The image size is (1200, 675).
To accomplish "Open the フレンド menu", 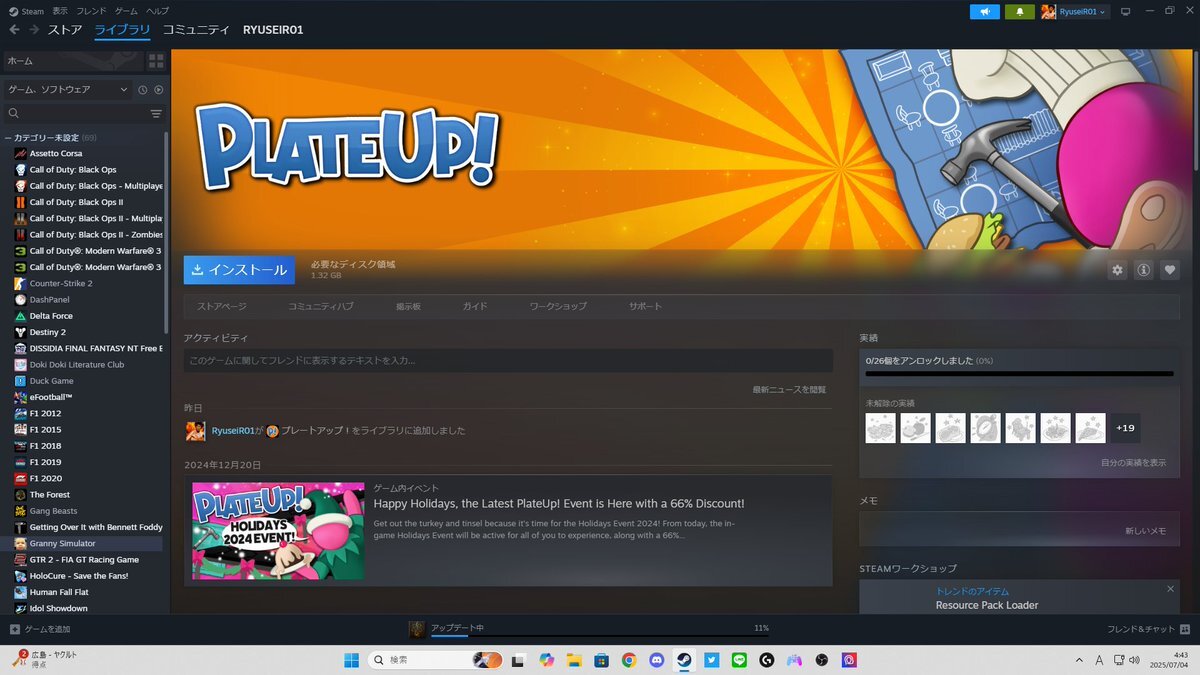I will coord(91,11).
